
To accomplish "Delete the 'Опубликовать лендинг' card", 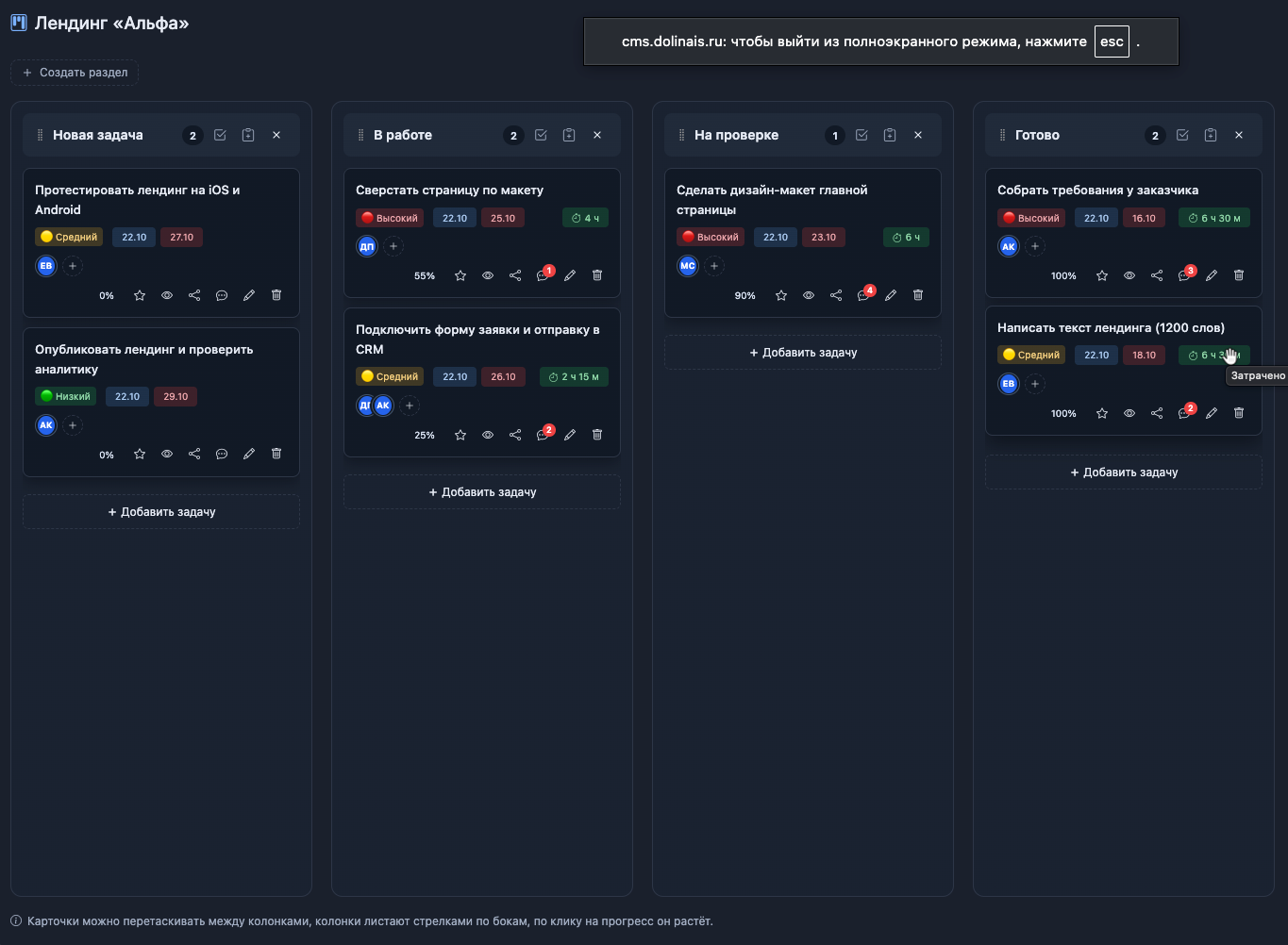I will pyautogui.click(x=276, y=454).
